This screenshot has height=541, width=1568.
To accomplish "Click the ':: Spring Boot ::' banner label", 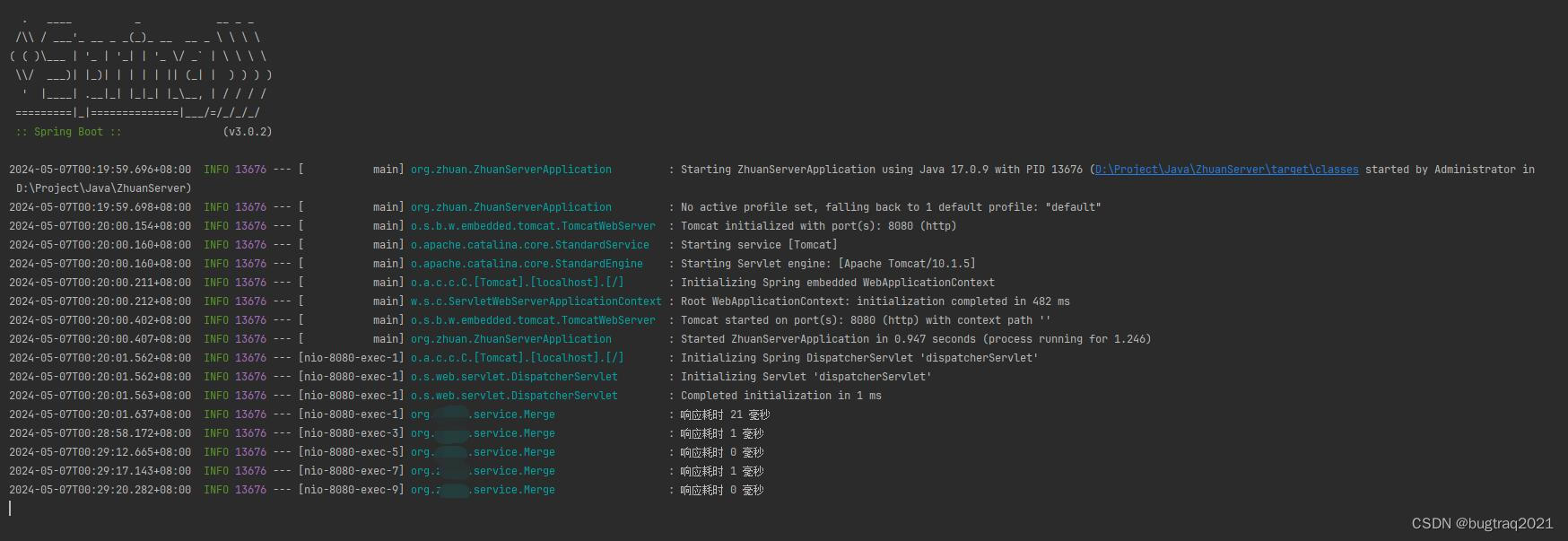I will tap(68, 132).
